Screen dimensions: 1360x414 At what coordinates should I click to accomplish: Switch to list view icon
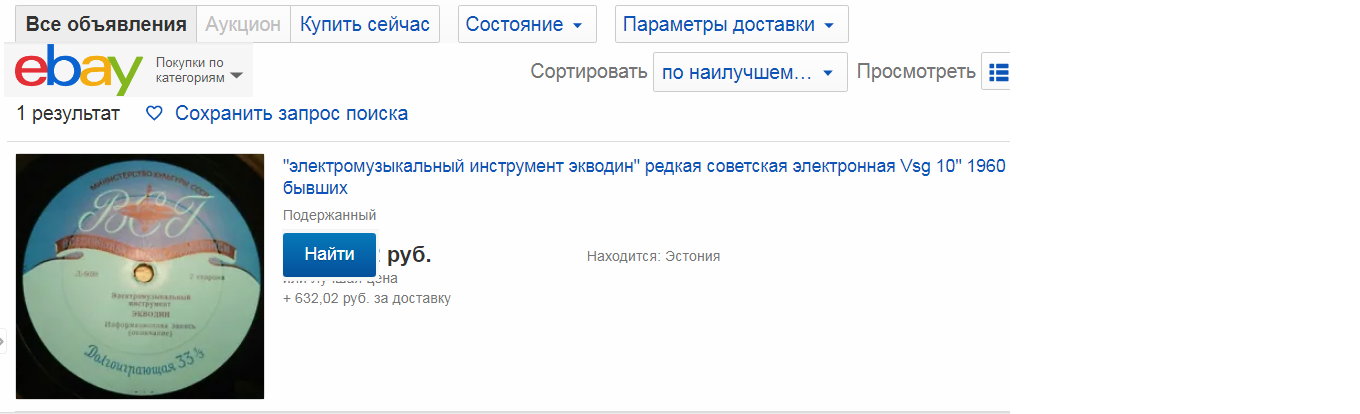coord(998,72)
